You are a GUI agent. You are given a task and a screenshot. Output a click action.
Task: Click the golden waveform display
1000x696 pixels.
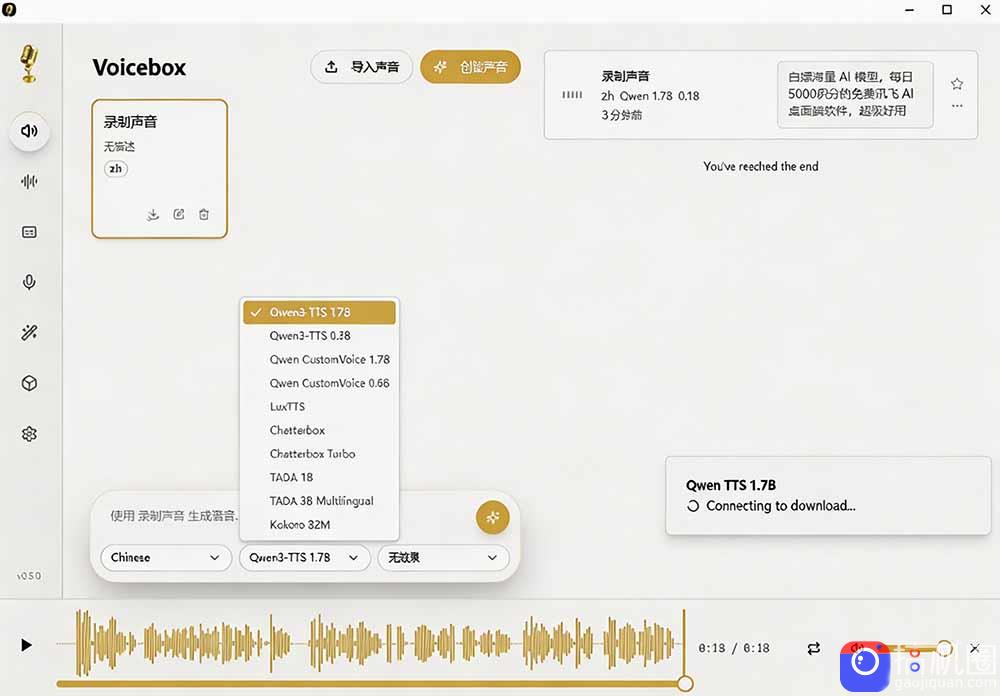click(x=370, y=643)
